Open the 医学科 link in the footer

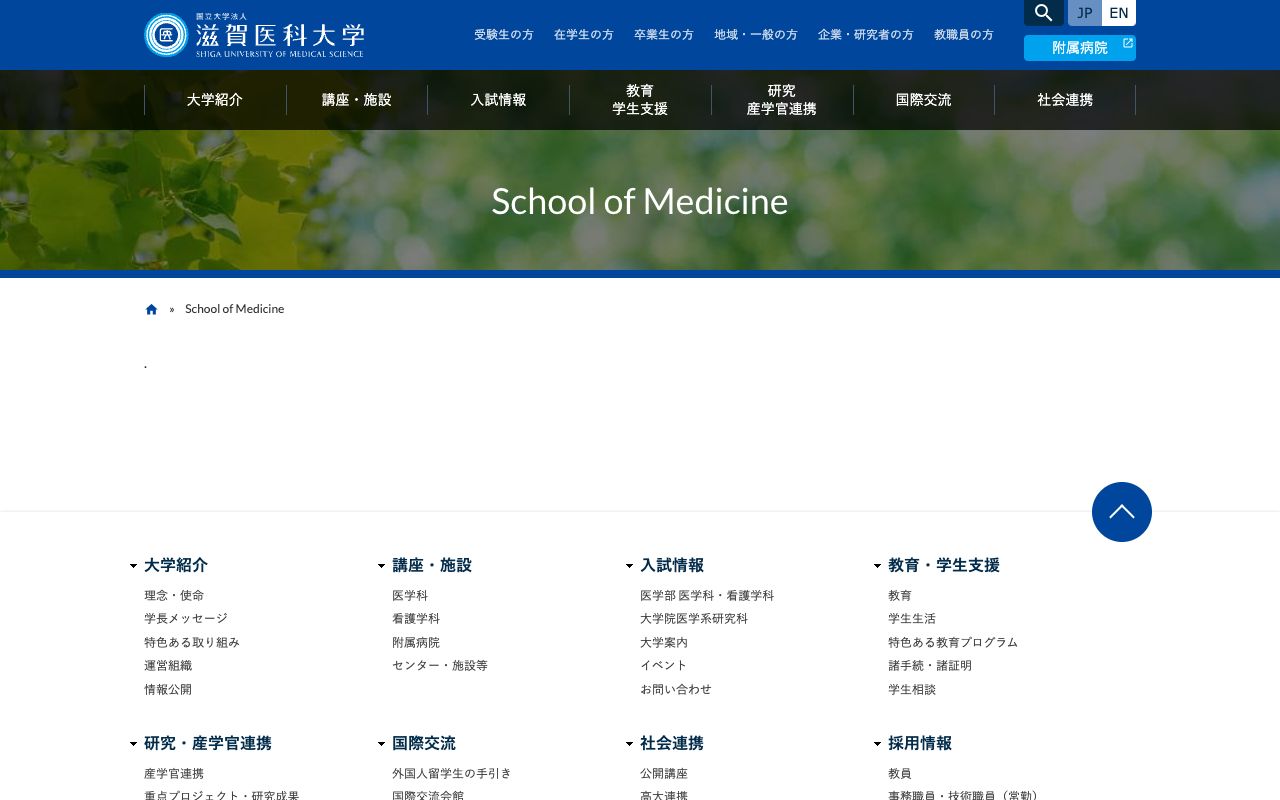(x=410, y=595)
